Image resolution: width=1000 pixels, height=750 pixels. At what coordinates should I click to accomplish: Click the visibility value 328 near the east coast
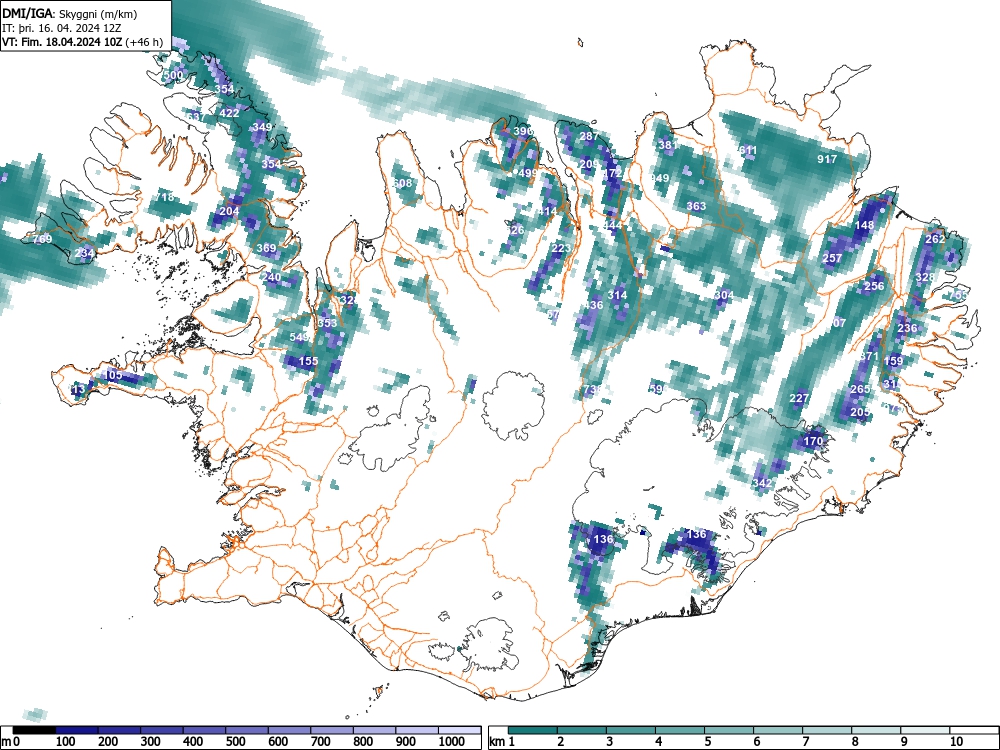click(x=925, y=277)
